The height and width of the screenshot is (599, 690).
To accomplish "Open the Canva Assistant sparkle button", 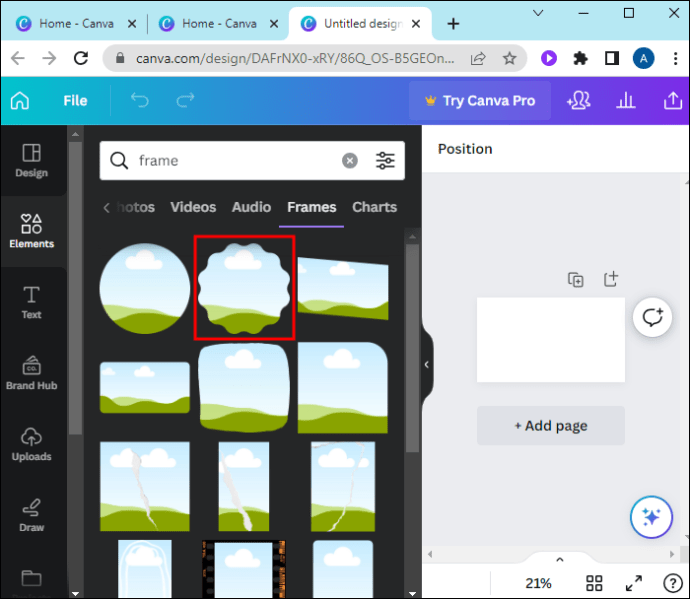I will [651, 517].
